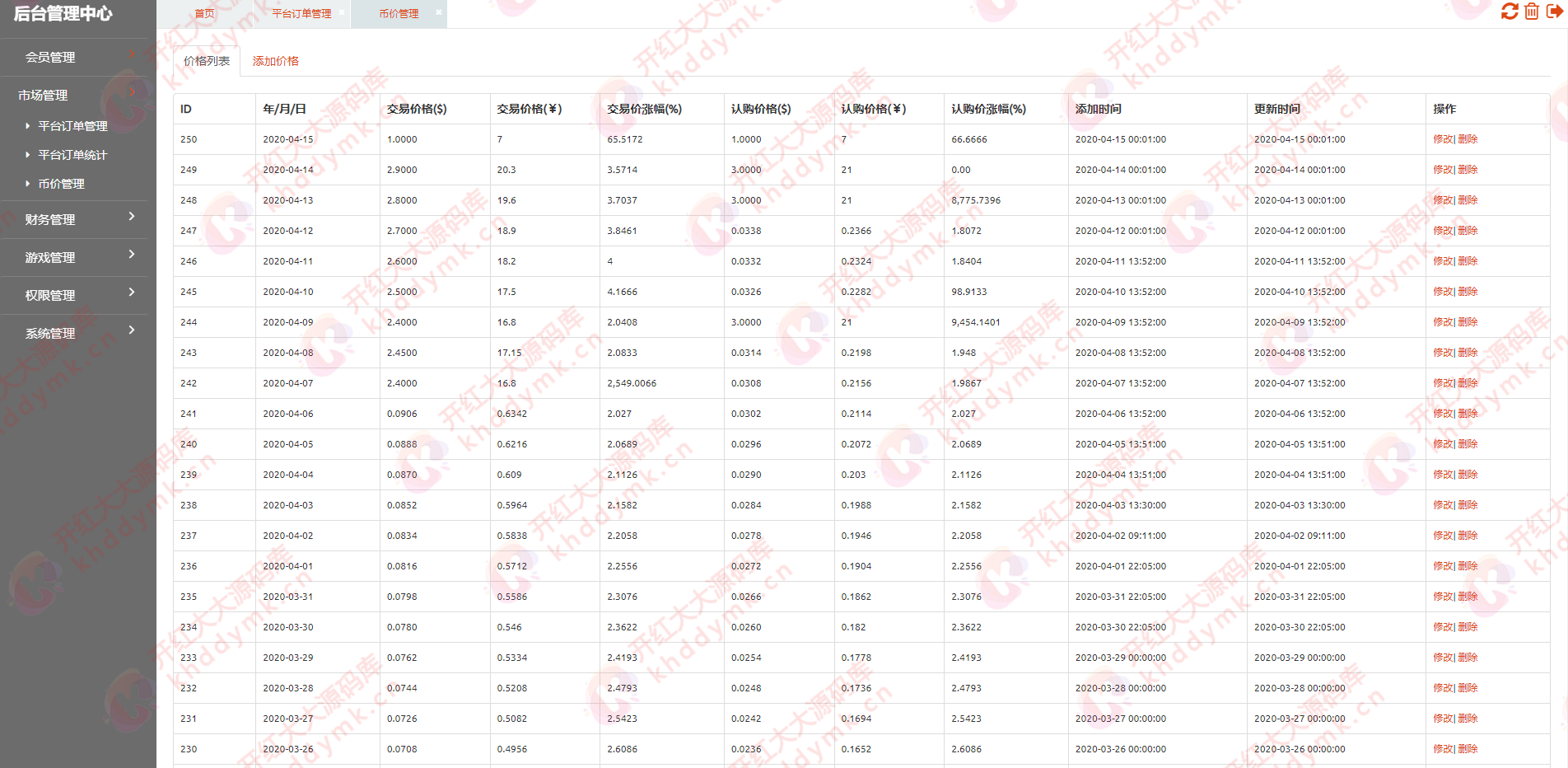
Task: Click 修改 for row ID 250
Action: point(1443,139)
